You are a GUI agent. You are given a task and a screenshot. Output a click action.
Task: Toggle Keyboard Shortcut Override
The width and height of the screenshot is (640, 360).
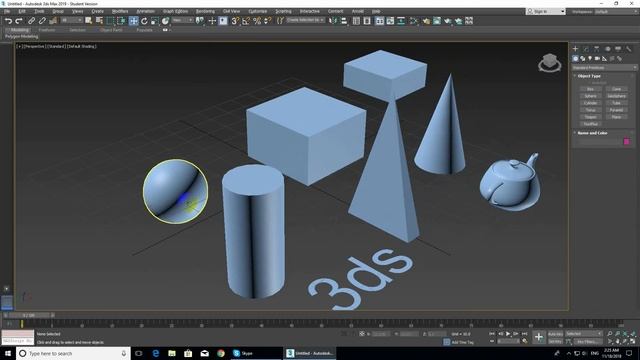pyautogui.click(x=223, y=21)
